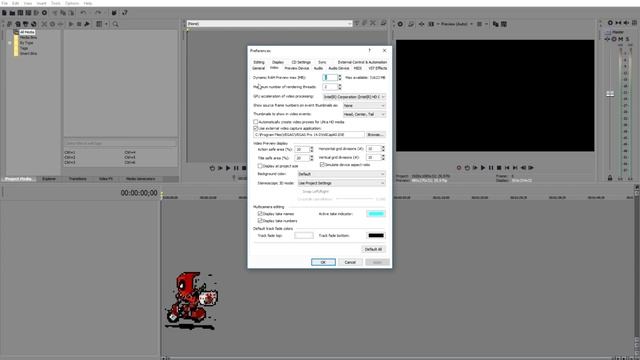
Task: Click the burn disc icon in main toolbar
Action: [44, 13]
